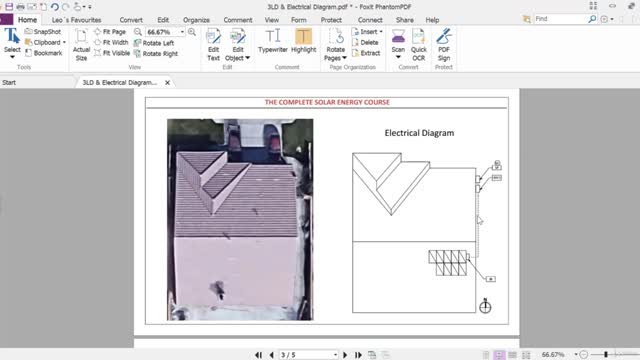
Task: Open the Share ribbon tab
Action: (404, 20)
